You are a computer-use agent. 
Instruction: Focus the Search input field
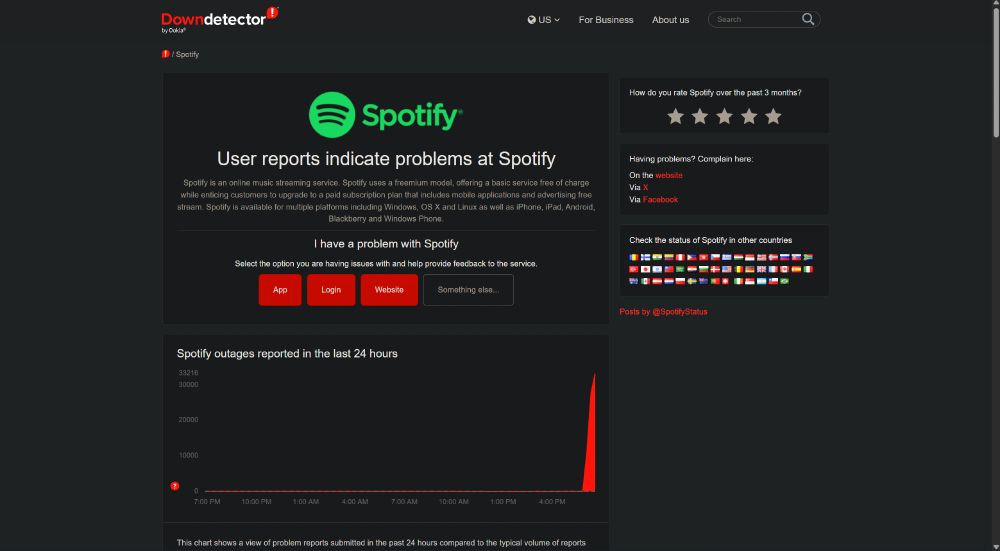(756, 19)
